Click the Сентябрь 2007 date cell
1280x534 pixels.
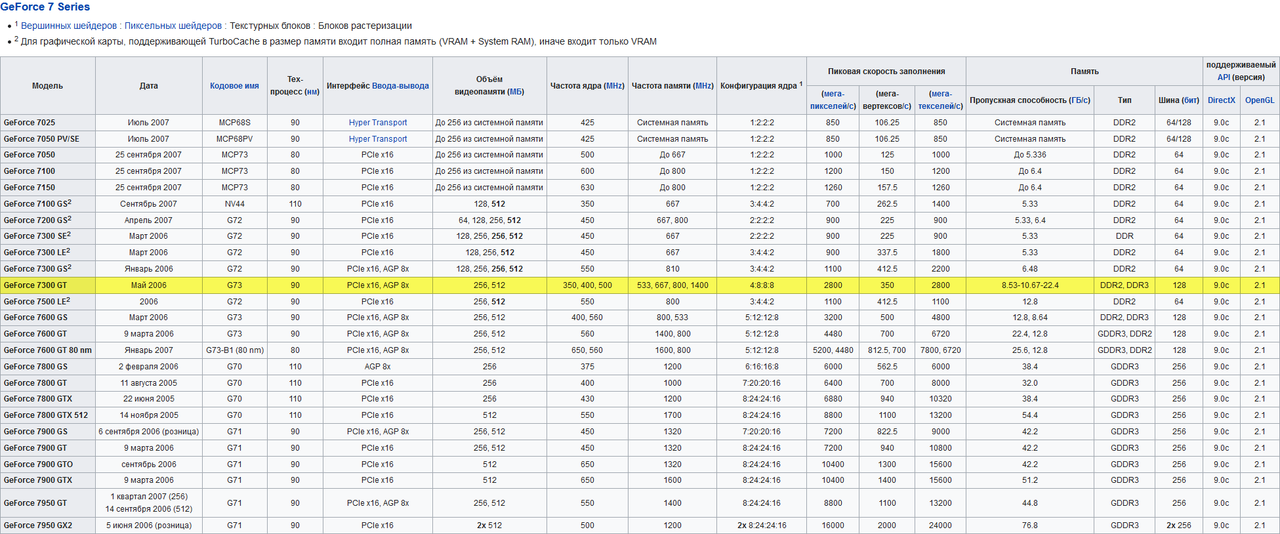[x=149, y=203]
